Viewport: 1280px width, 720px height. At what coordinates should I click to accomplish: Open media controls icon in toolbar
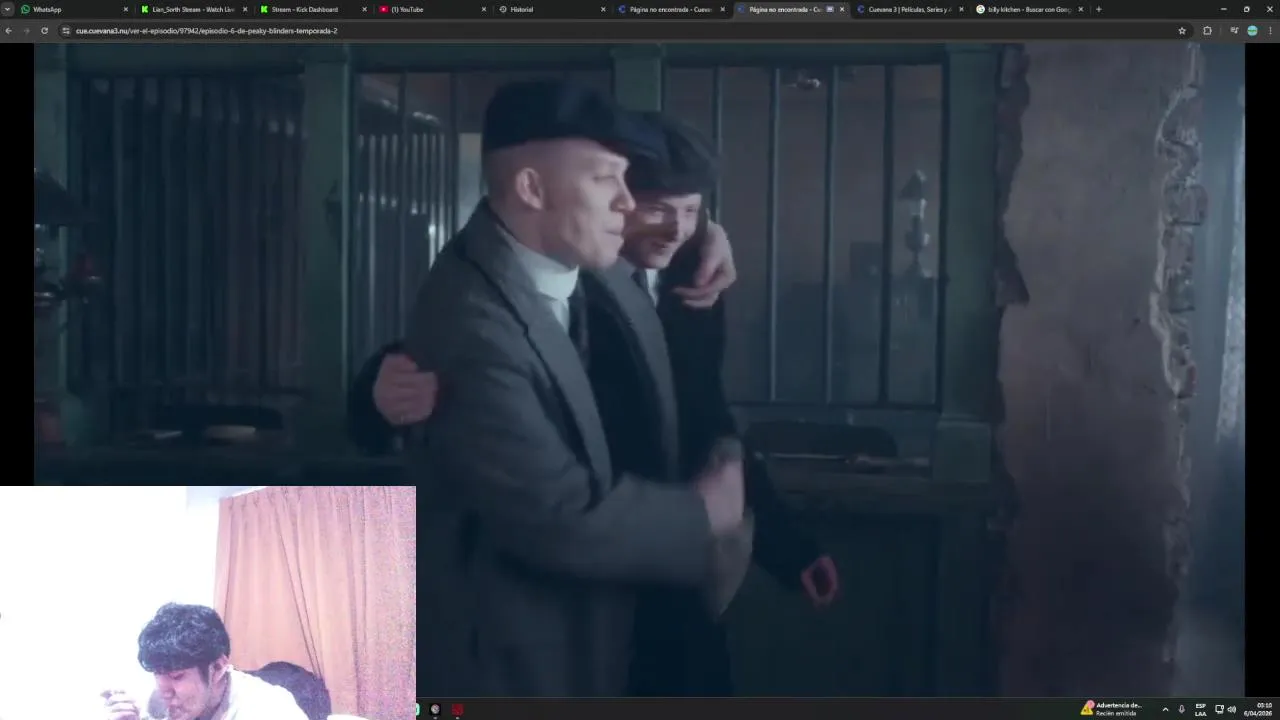coord(1234,31)
